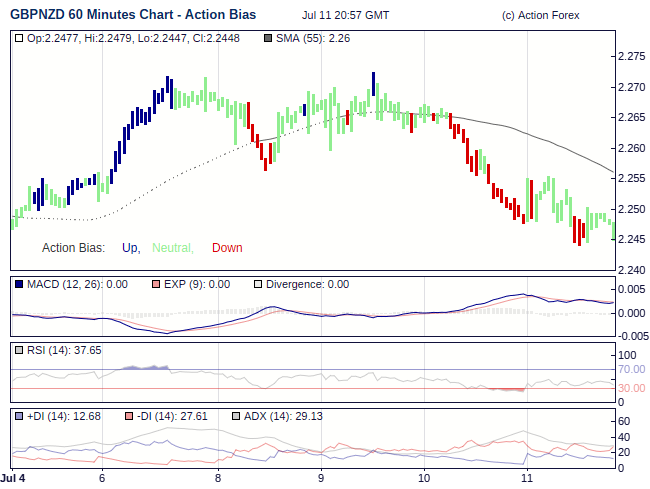Click the Divergence legend square

point(257,284)
